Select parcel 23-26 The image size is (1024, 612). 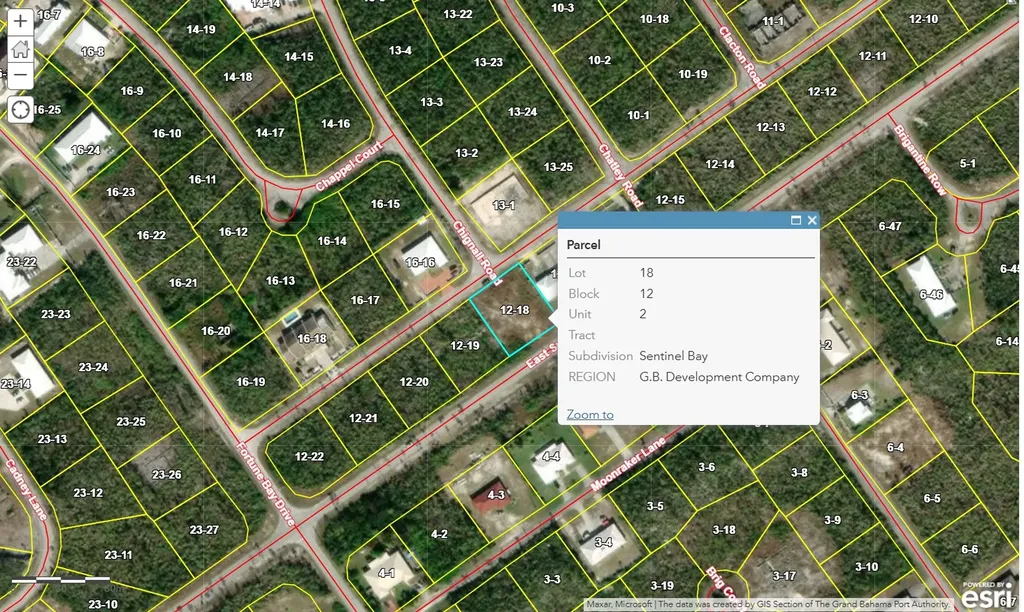click(x=167, y=475)
